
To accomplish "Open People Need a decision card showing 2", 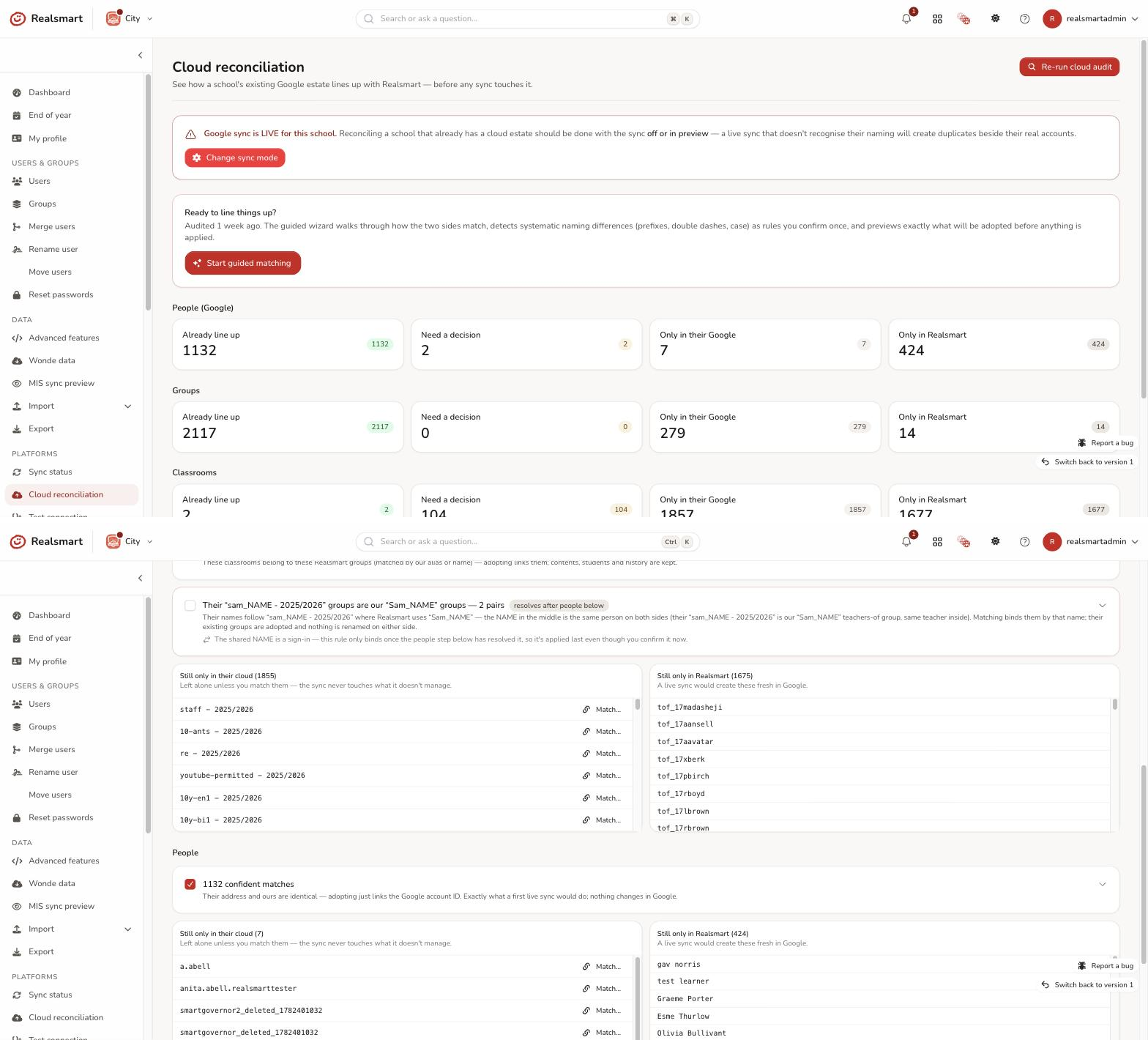I will pyautogui.click(x=526, y=343).
